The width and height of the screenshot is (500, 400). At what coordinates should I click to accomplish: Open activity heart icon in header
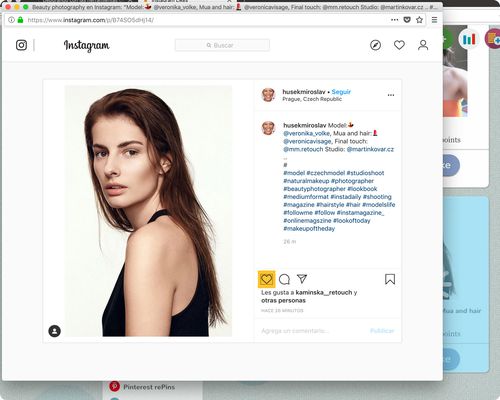pyautogui.click(x=399, y=45)
